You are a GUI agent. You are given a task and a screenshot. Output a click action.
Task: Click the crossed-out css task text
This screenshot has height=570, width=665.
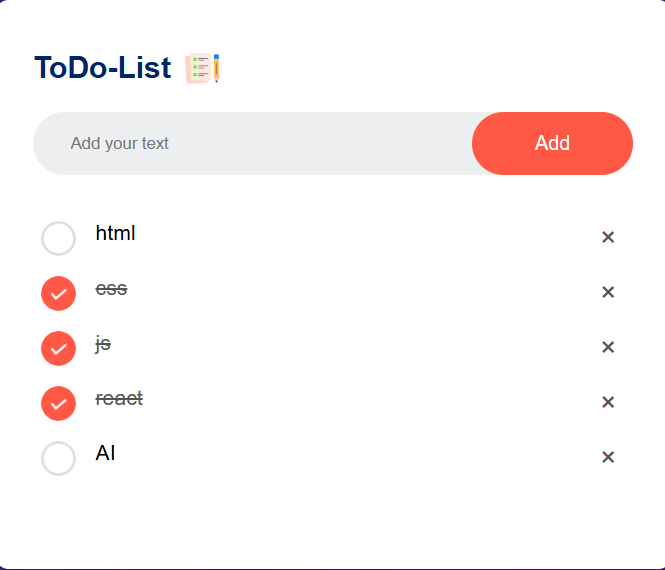[112, 289]
